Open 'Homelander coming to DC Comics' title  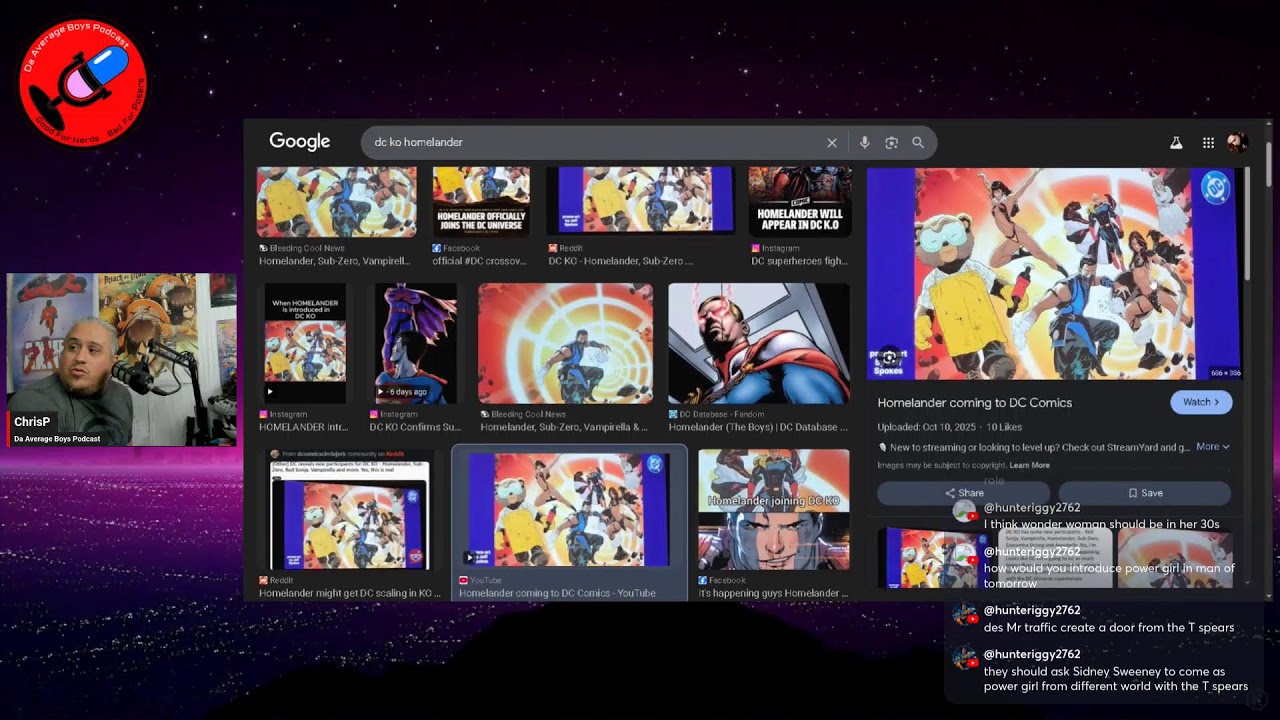[974, 403]
